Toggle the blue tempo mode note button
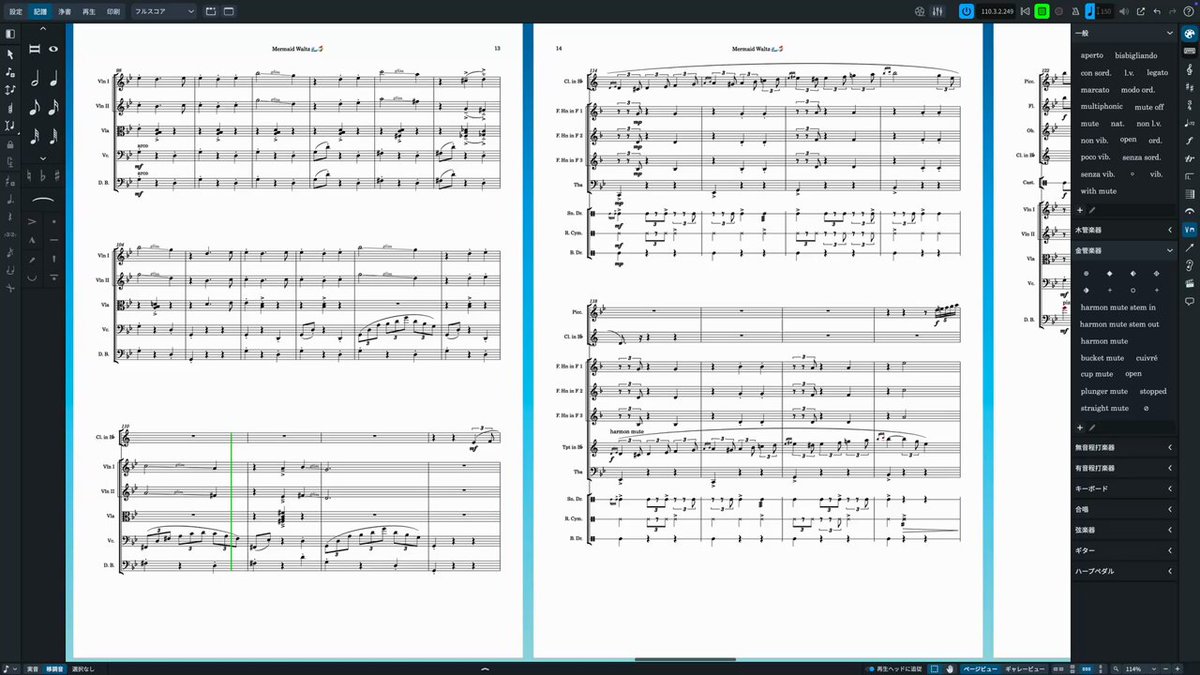 coord(1089,11)
